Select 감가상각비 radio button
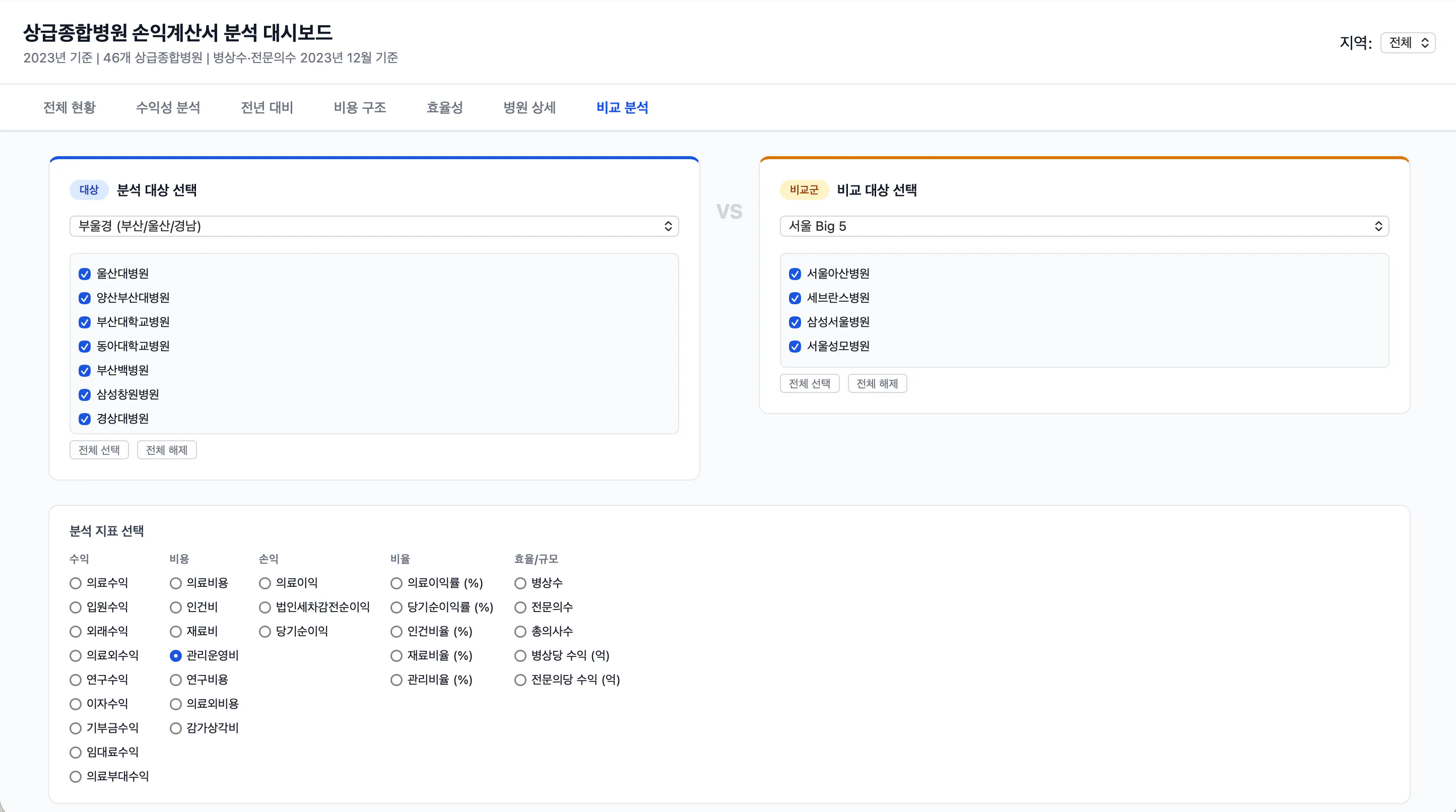 tap(176, 728)
